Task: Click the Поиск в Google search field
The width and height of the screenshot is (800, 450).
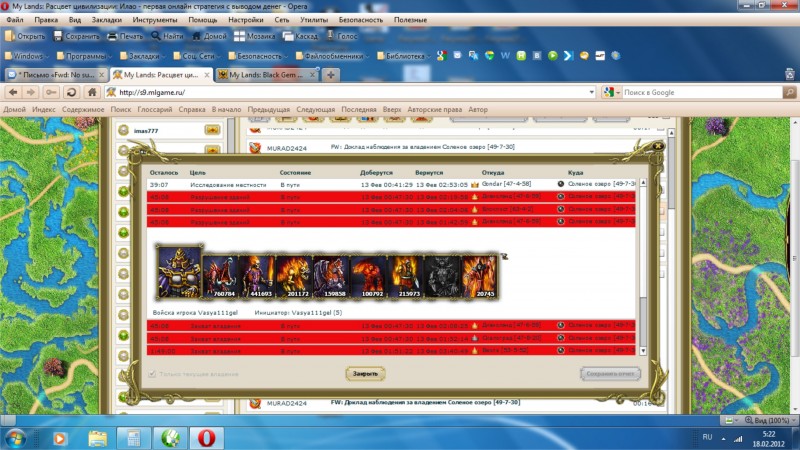Action: coord(702,92)
